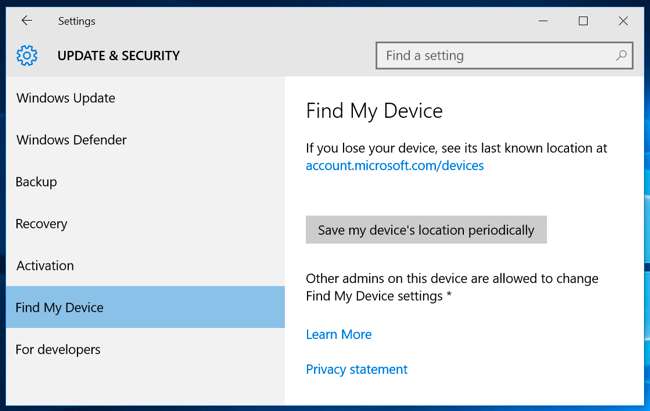Click the UPDATE & SECURITY header text
Screen dimensions: 650x411
(118, 56)
